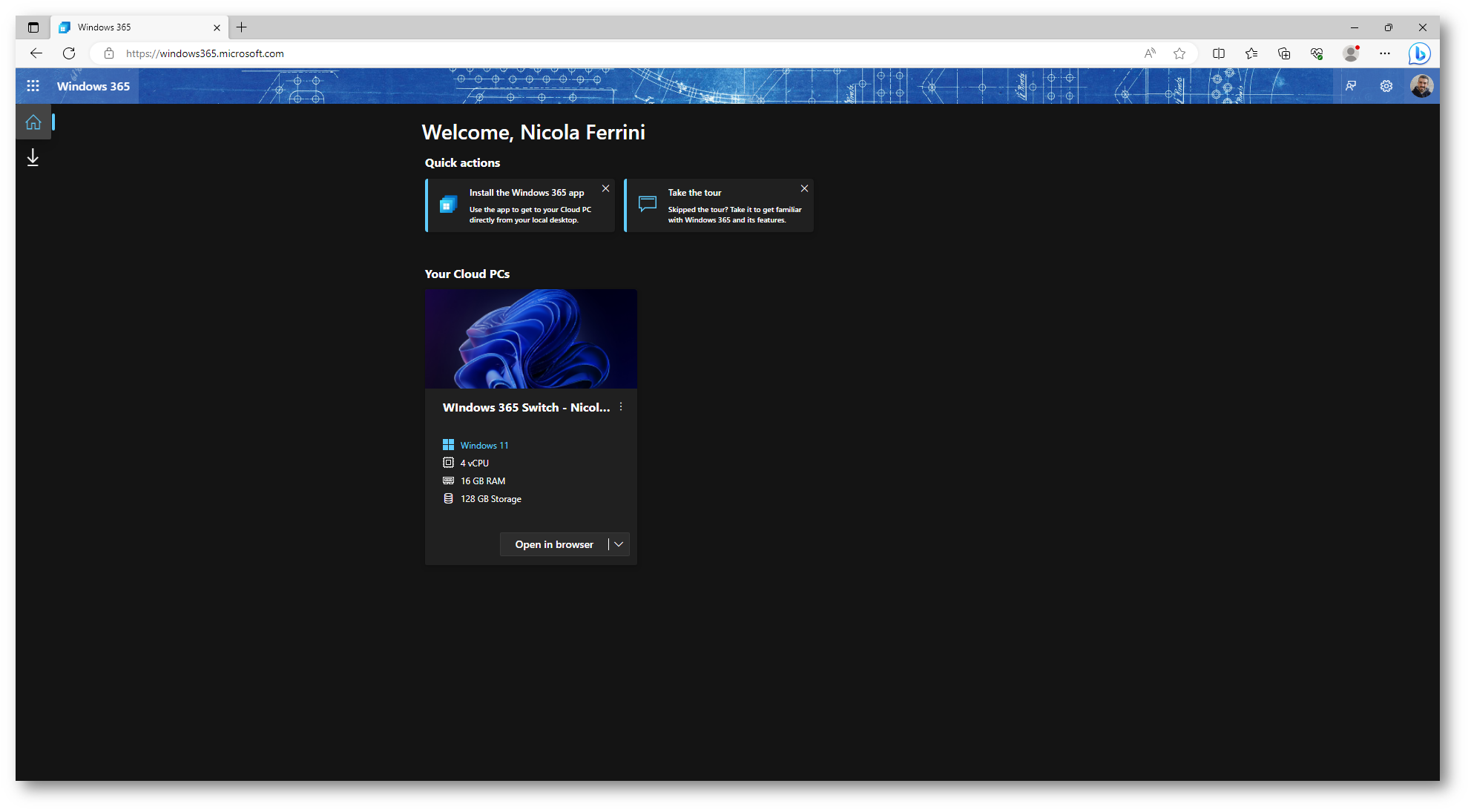Close the Windows 365 tab
The height and width of the screenshot is (812, 1471).
click(x=217, y=27)
